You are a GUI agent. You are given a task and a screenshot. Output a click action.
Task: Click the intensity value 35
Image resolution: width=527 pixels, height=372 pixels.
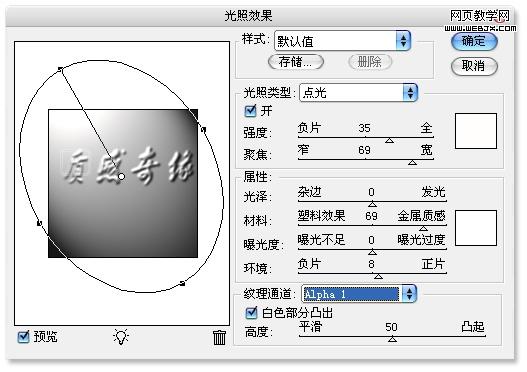(x=364, y=128)
